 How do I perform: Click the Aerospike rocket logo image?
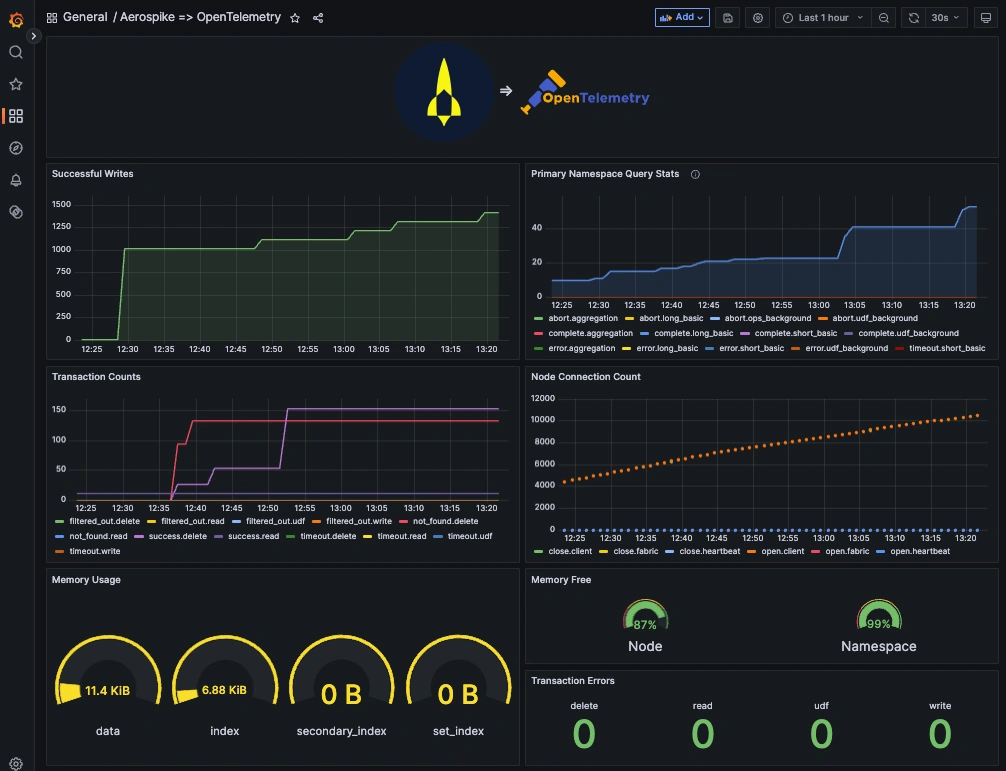[x=443, y=92]
